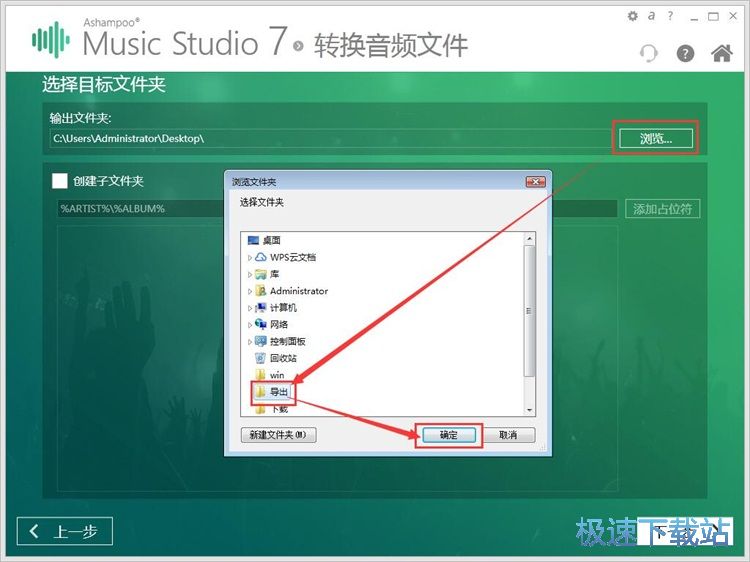750x562 pixels.
Task: Select the 库 label in tree
Action: [x=275, y=274]
